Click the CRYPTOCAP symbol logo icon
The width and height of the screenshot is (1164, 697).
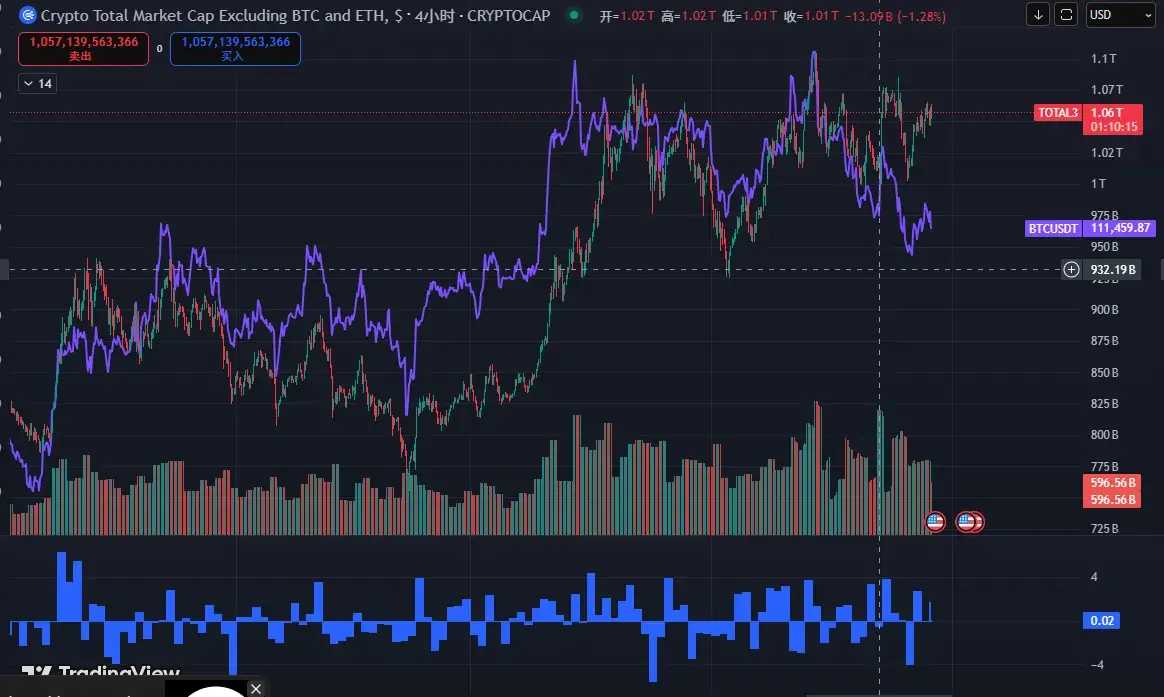[x=28, y=16]
